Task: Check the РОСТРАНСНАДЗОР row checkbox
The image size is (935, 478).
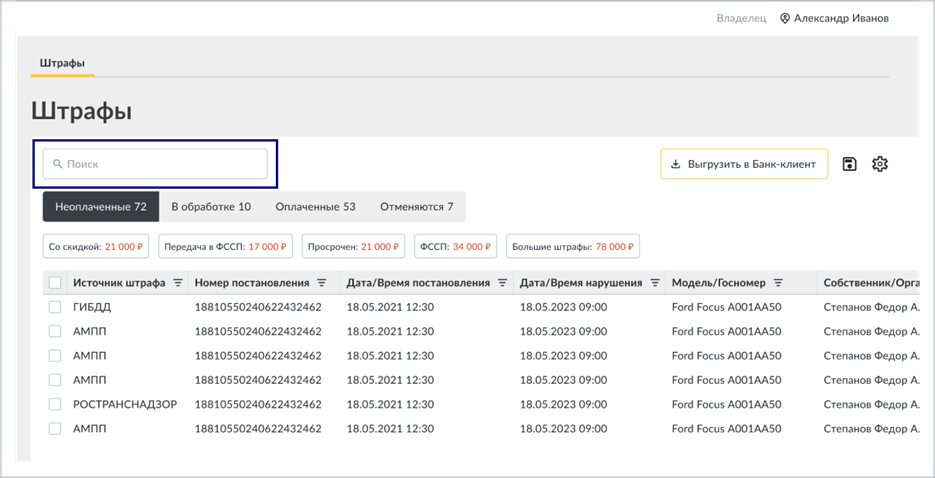Action: click(55, 404)
